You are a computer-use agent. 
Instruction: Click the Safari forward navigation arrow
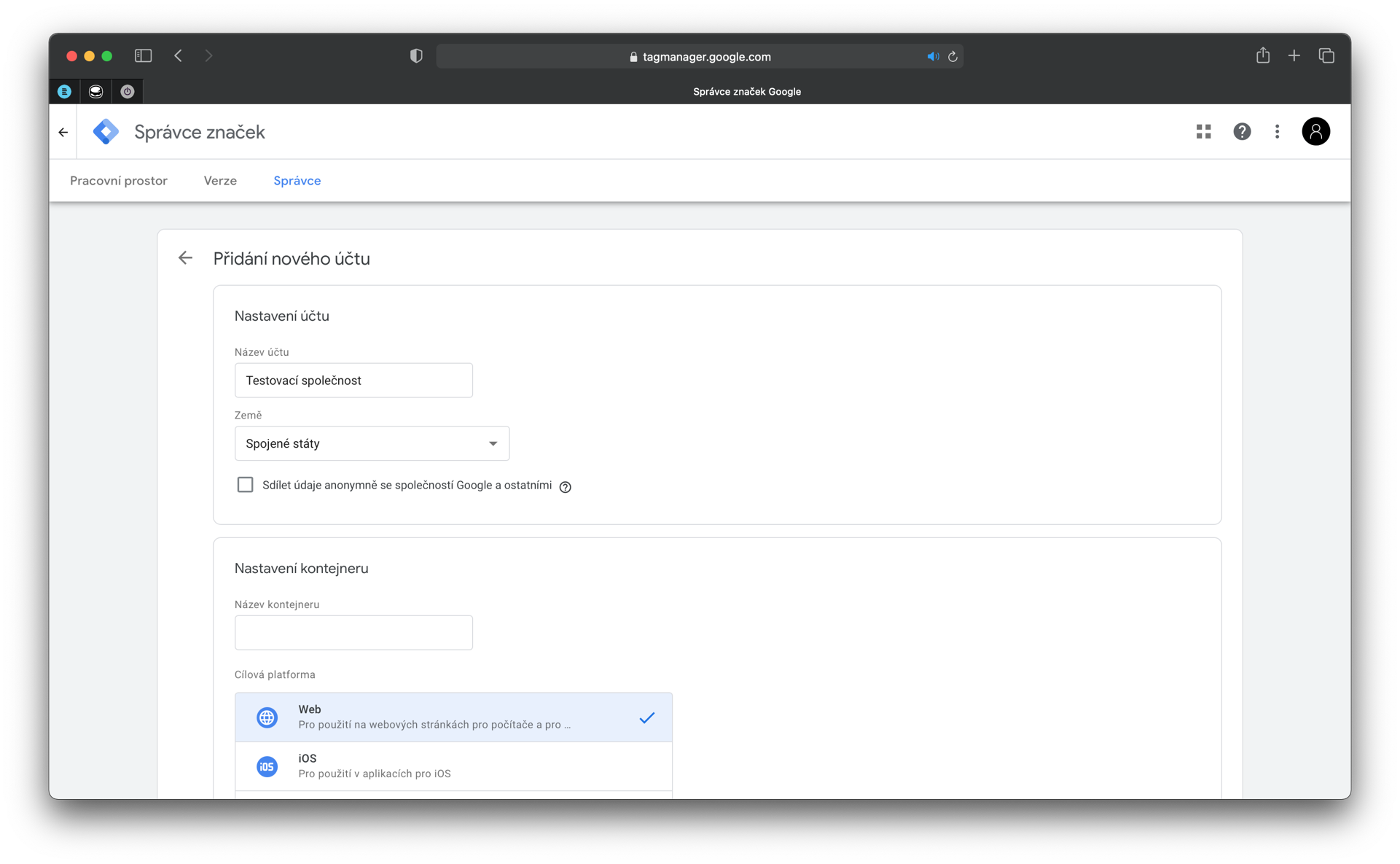point(209,55)
